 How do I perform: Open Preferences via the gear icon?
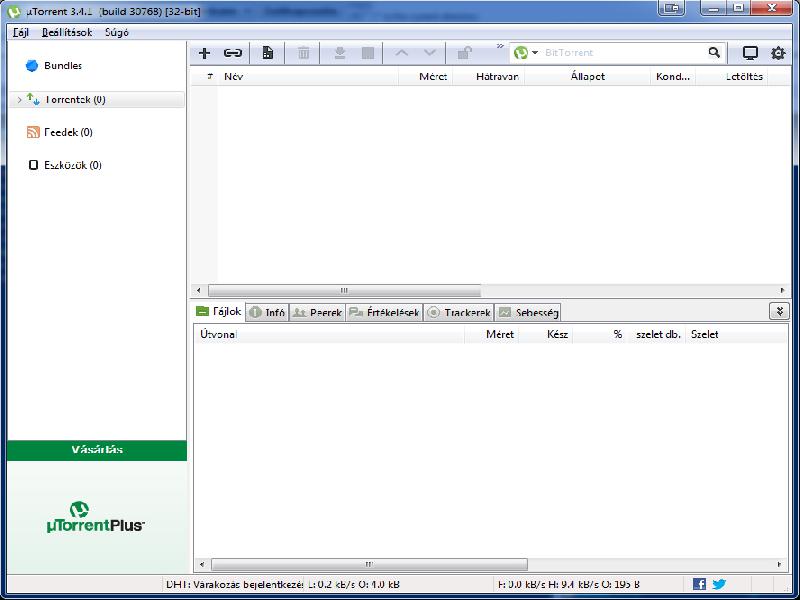778,53
